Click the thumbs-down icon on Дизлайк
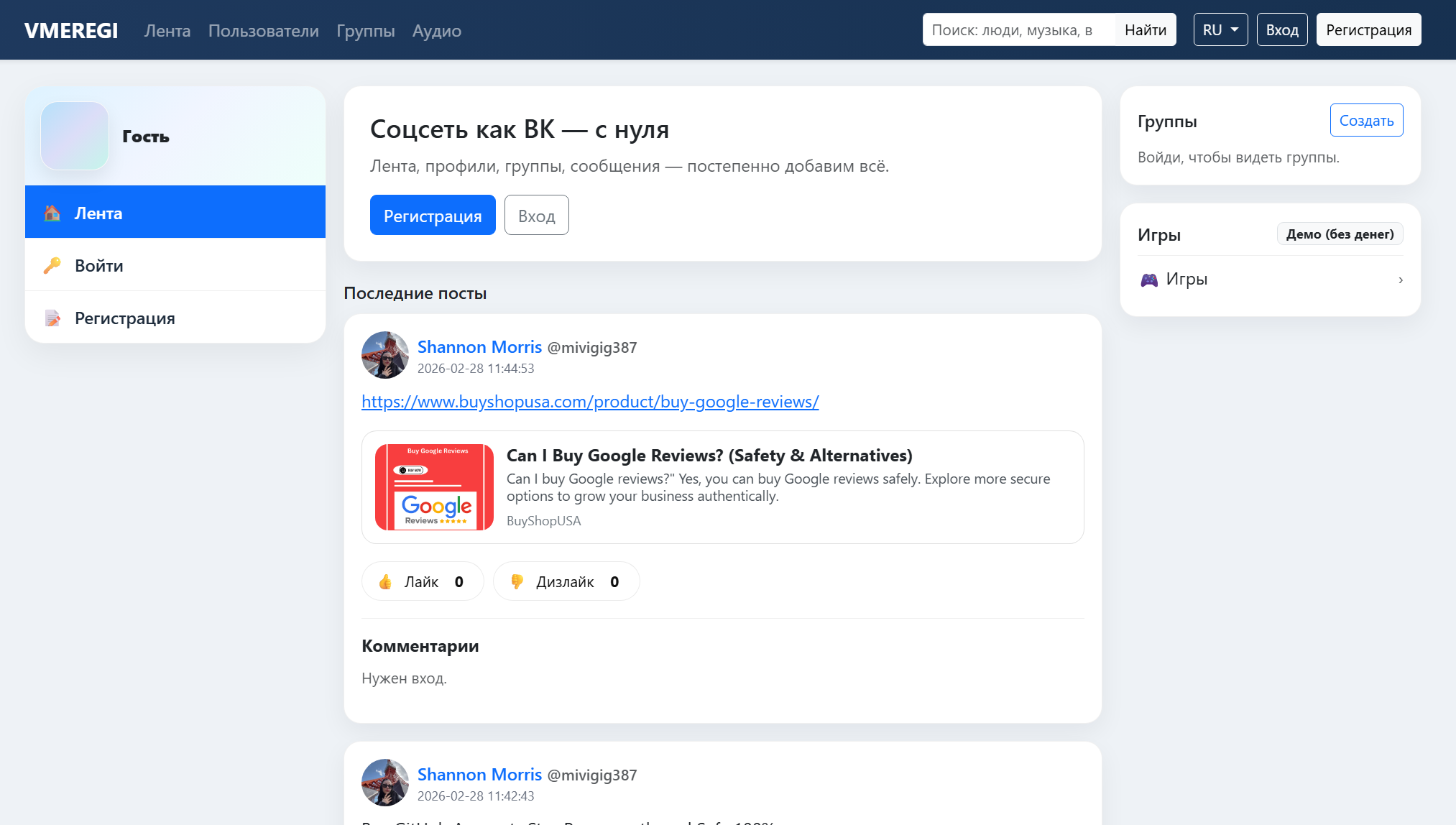Screen dimensions: 1456x825 click(517, 582)
